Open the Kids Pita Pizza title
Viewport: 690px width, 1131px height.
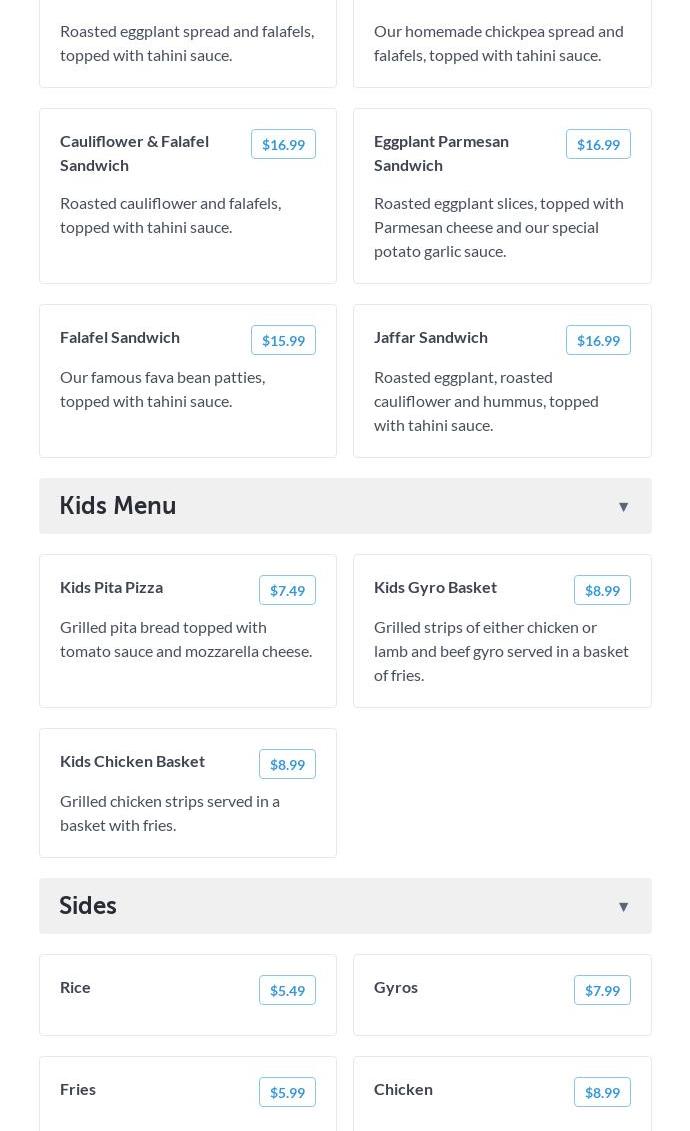111,587
